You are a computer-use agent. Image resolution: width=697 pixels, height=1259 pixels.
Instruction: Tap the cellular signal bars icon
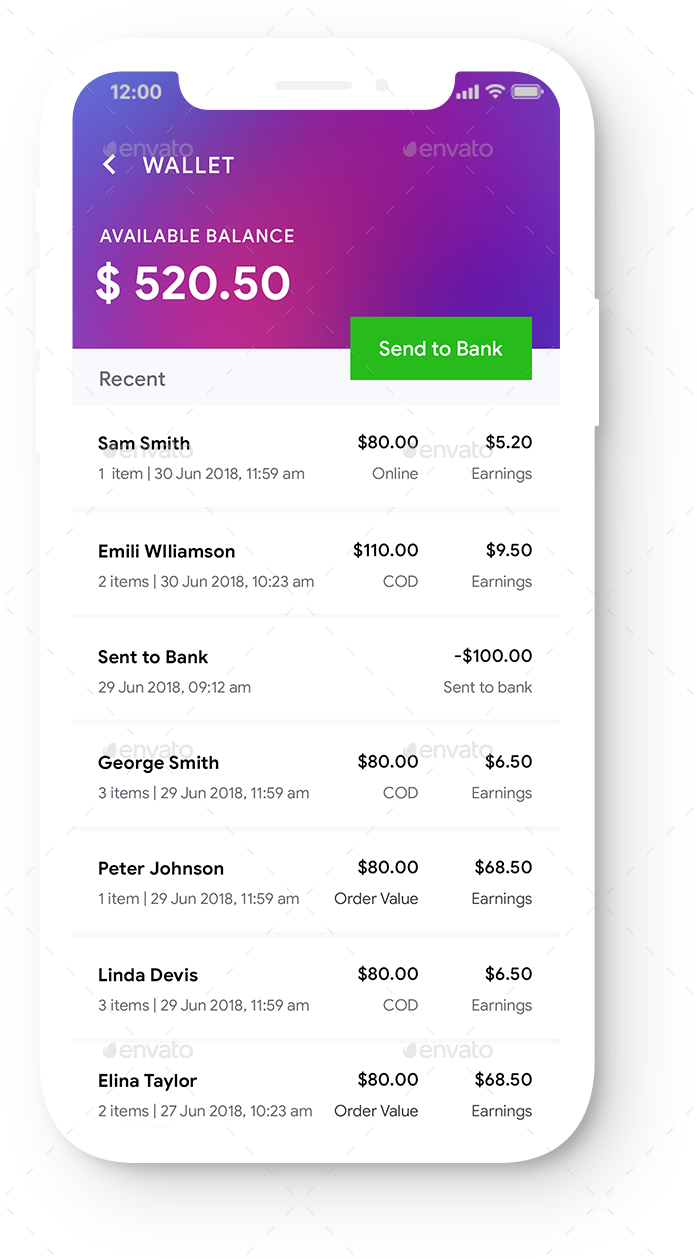tap(464, 91)
